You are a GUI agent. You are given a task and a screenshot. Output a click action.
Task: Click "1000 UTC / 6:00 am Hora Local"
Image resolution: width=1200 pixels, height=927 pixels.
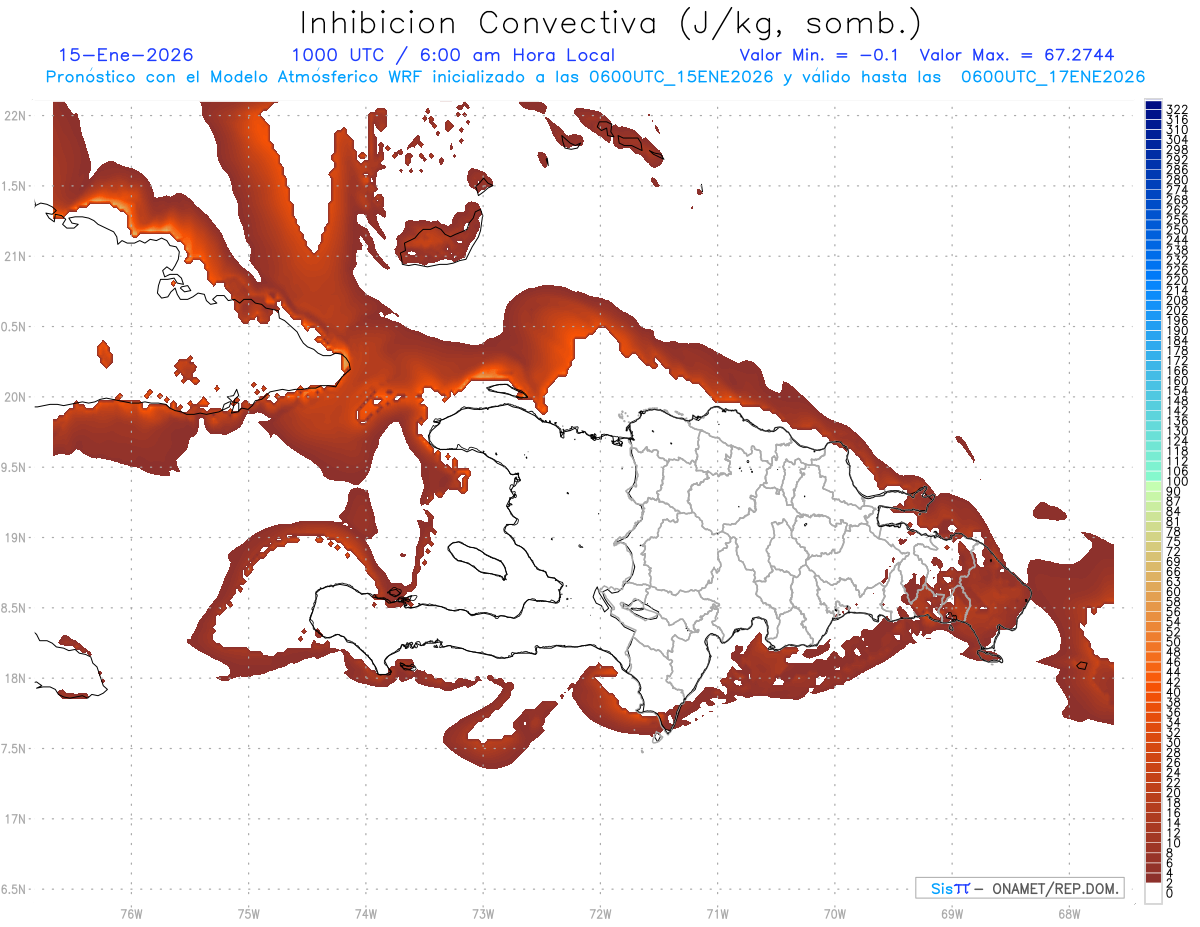click(x=453, y=56)
